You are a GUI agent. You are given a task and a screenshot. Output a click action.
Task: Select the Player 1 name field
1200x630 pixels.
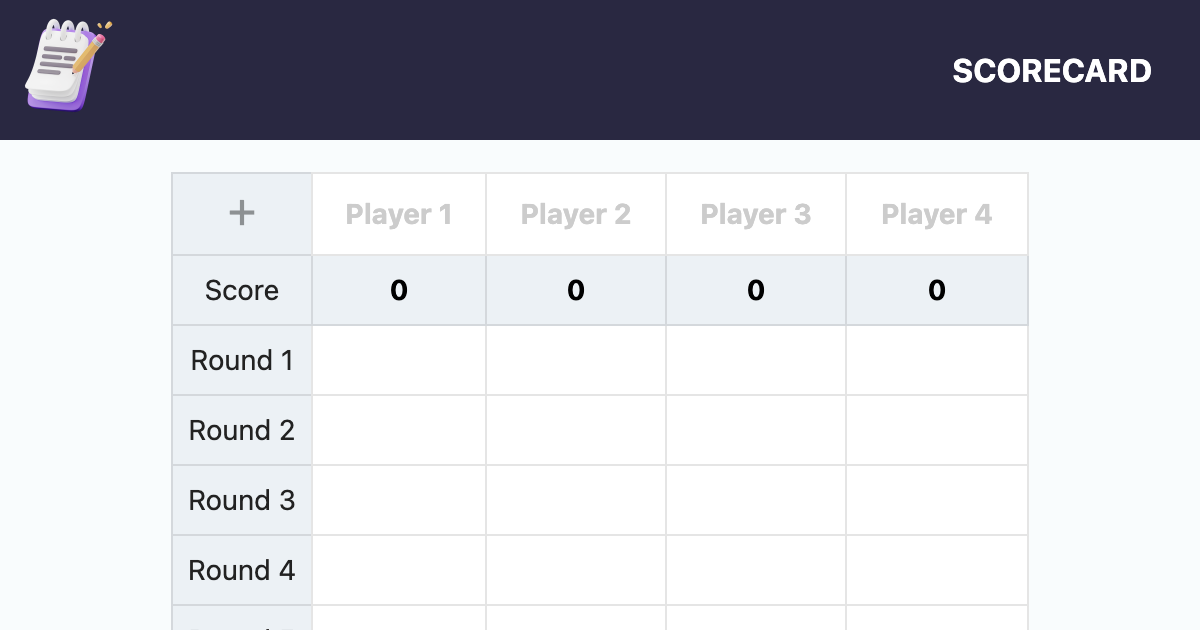(398, 214)
